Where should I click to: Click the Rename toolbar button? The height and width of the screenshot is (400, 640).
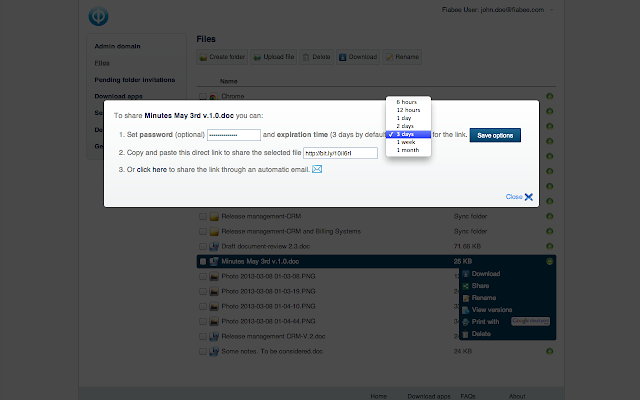(x=402, y=57)
